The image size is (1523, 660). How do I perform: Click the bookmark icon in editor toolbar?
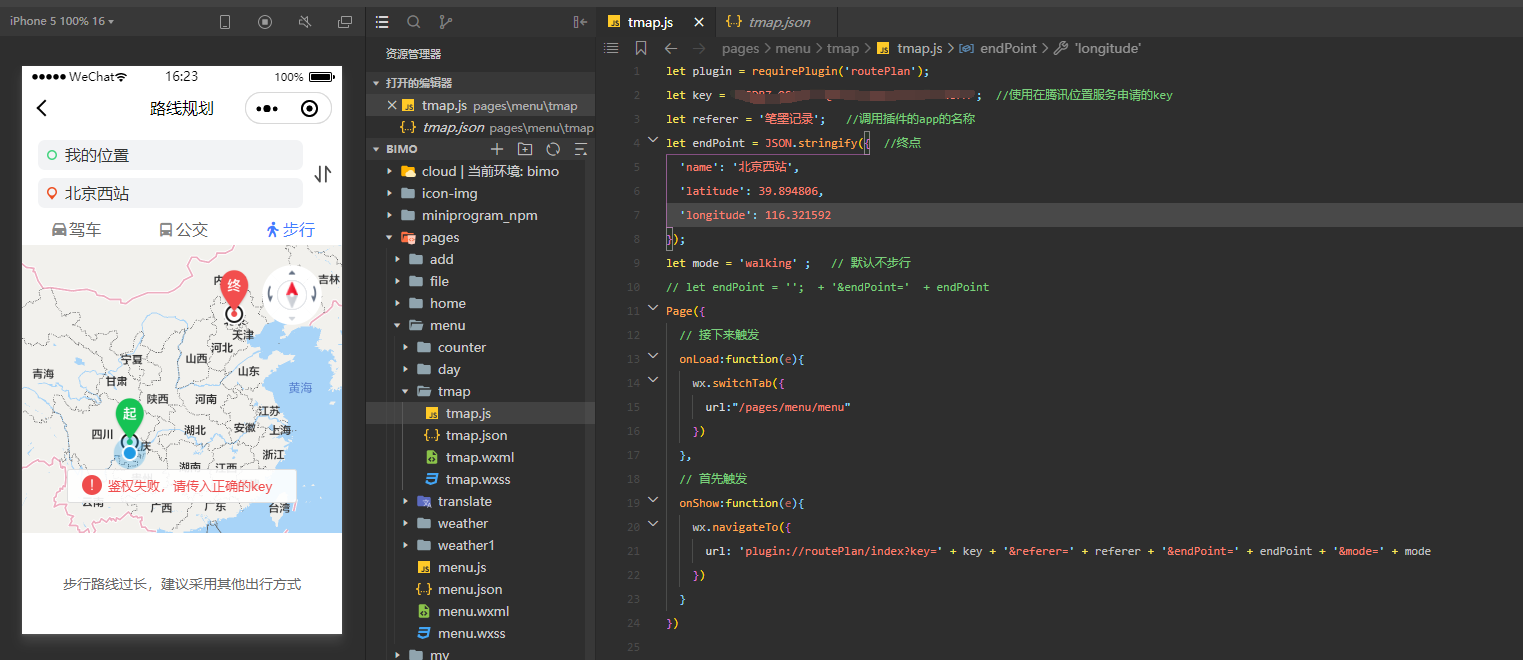click(641, 48)
